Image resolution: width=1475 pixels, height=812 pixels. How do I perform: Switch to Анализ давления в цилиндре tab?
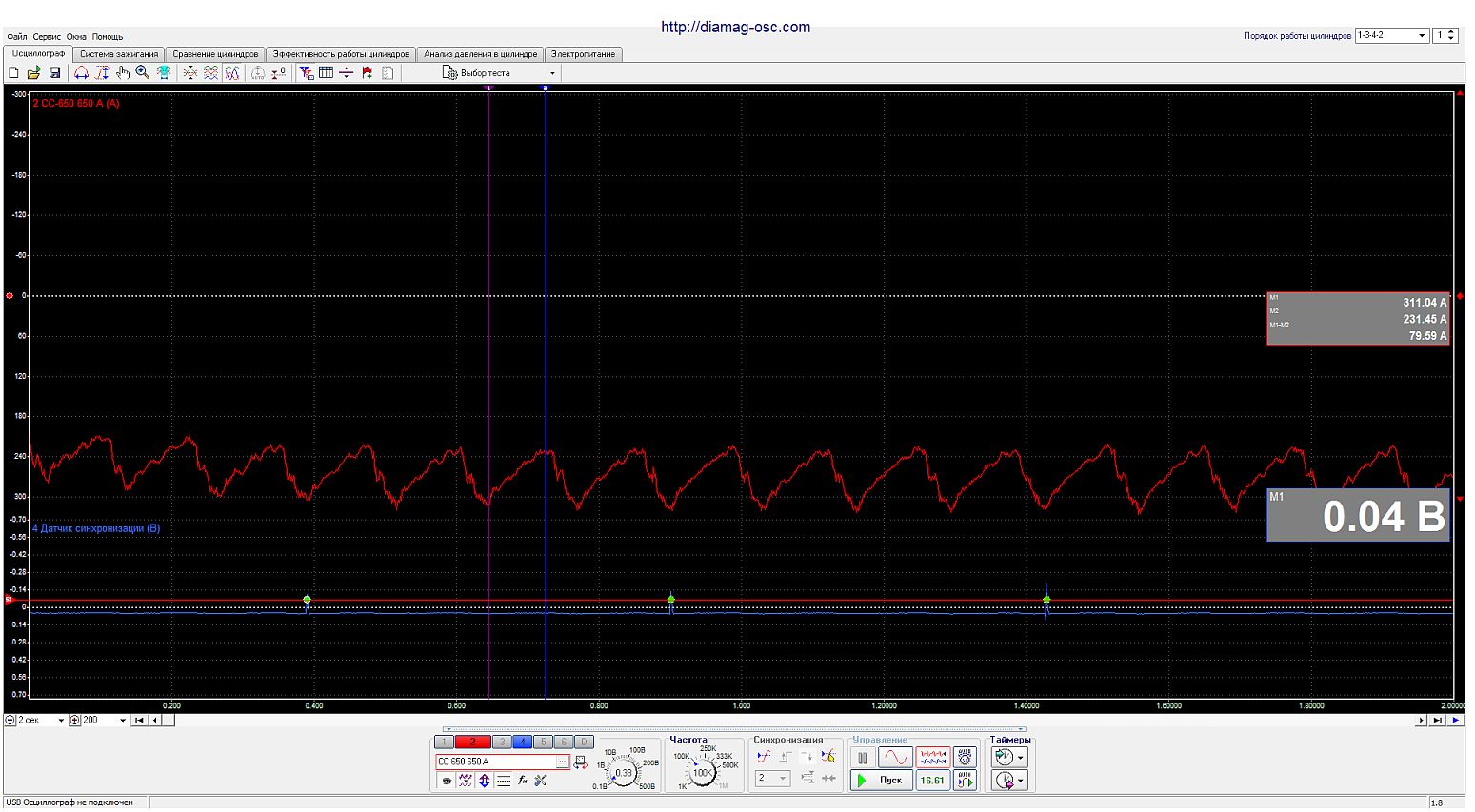point(480,54)
